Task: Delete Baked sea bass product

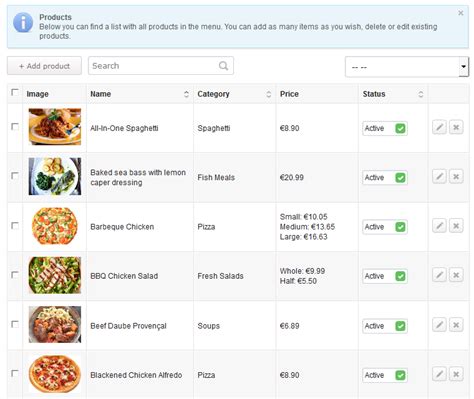Action: (x=456, y=176)
